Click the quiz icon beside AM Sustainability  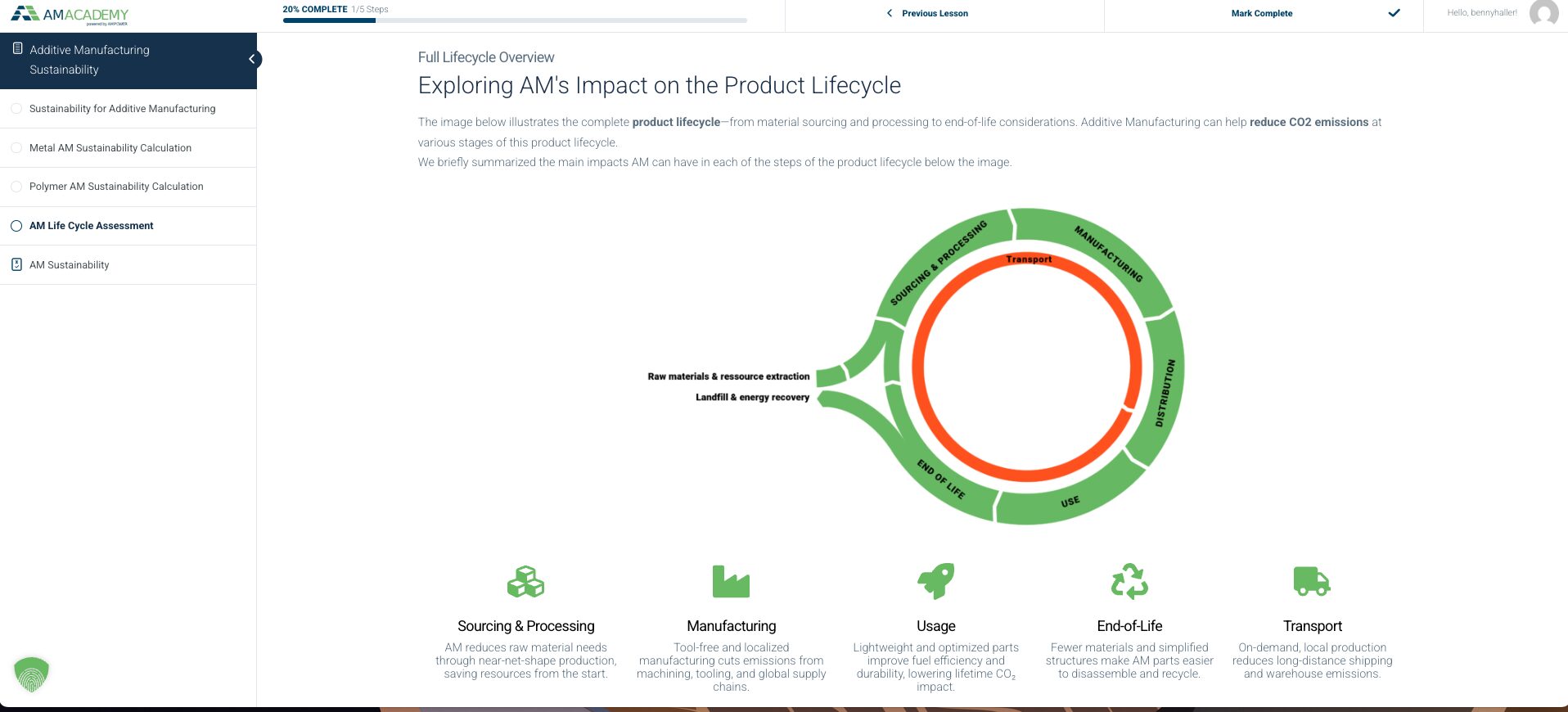pyautogui.click(x=16, y=264)
